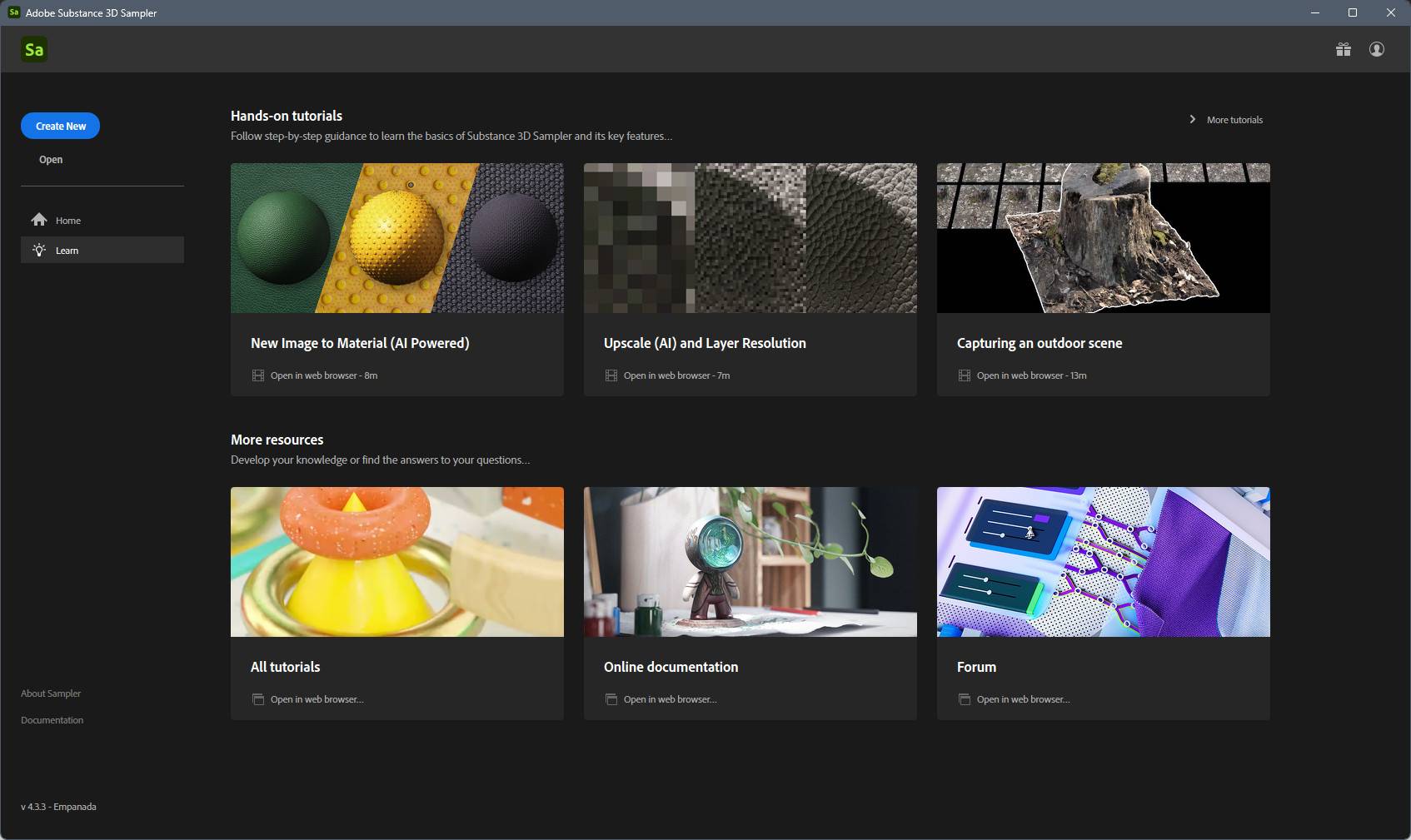The width and height of the screenshot is (1411, 840).
Task: Open Upscale (AI) and Layer Resolution thumbnail
Action: (x=750, y=238)
